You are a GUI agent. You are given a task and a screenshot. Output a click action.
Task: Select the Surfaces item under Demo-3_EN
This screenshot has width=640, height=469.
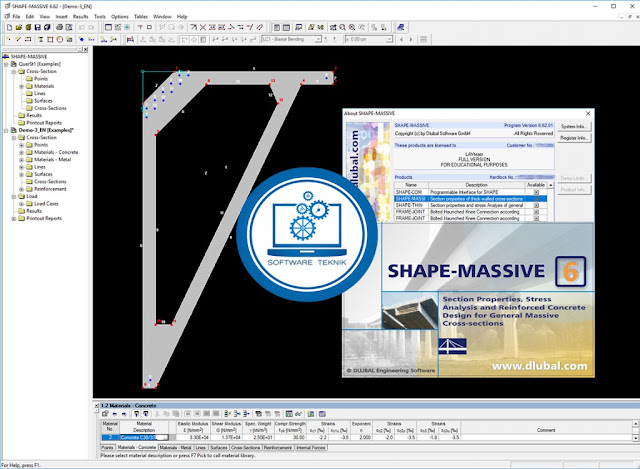click(x=43, y=174)
